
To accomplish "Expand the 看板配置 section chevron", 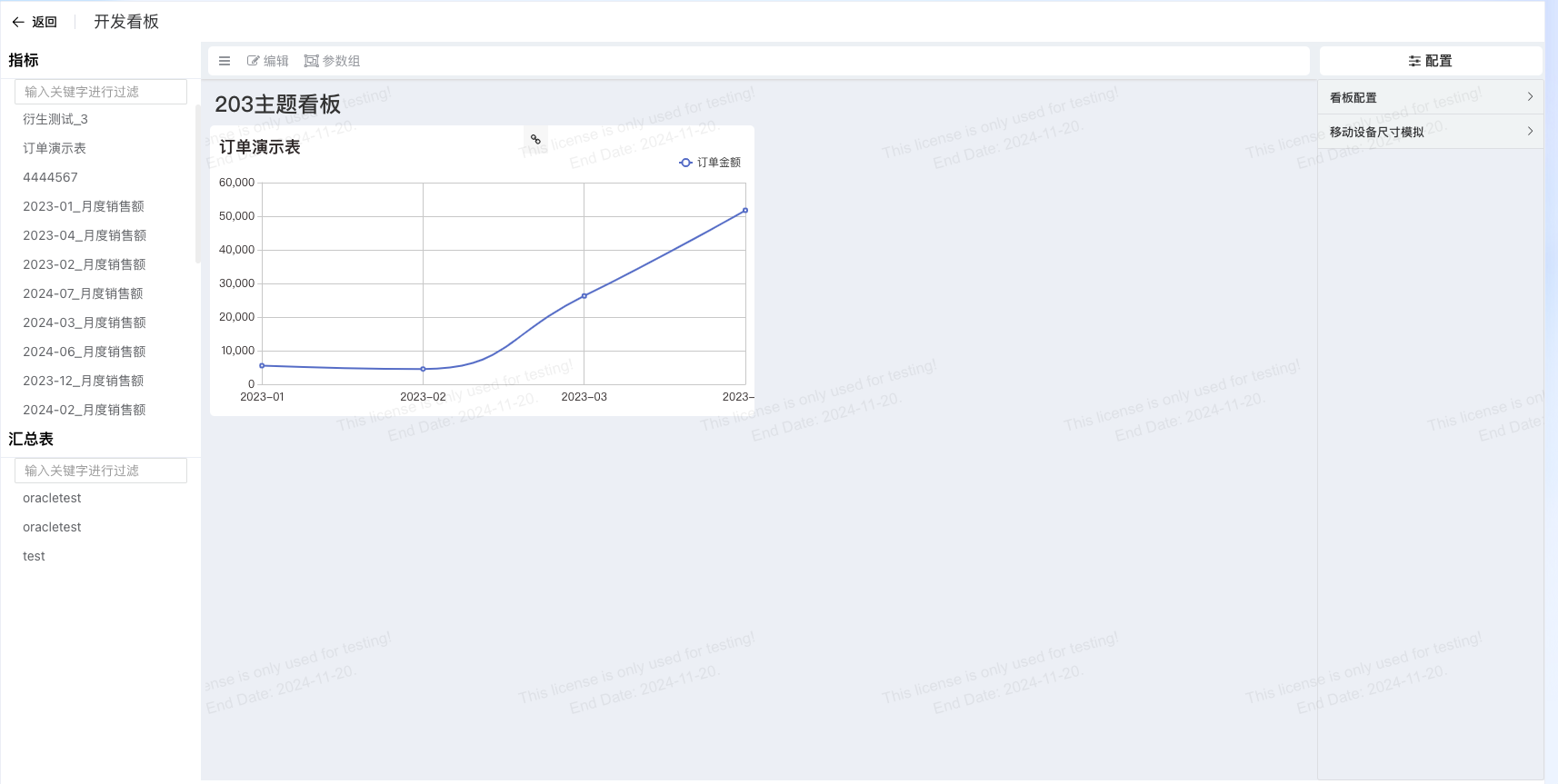I will coord(1530,97).
